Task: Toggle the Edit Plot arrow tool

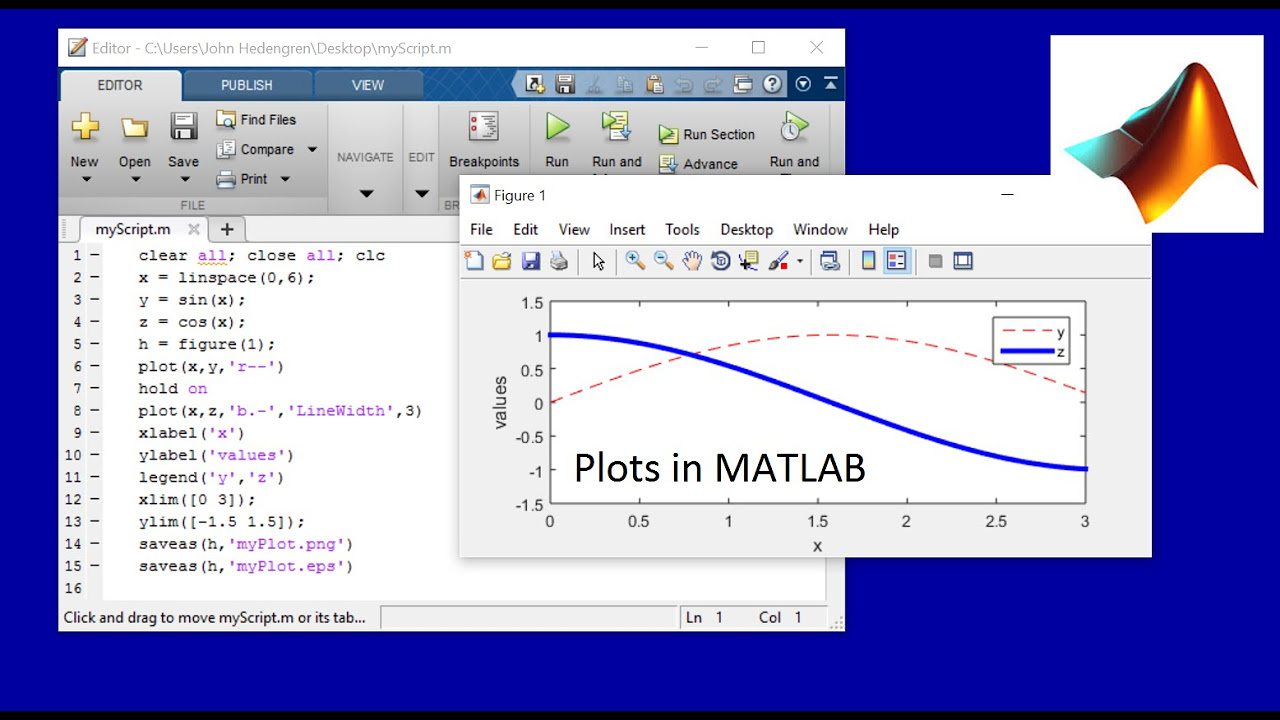Action: pyautogui.click(x=598, y=261)
